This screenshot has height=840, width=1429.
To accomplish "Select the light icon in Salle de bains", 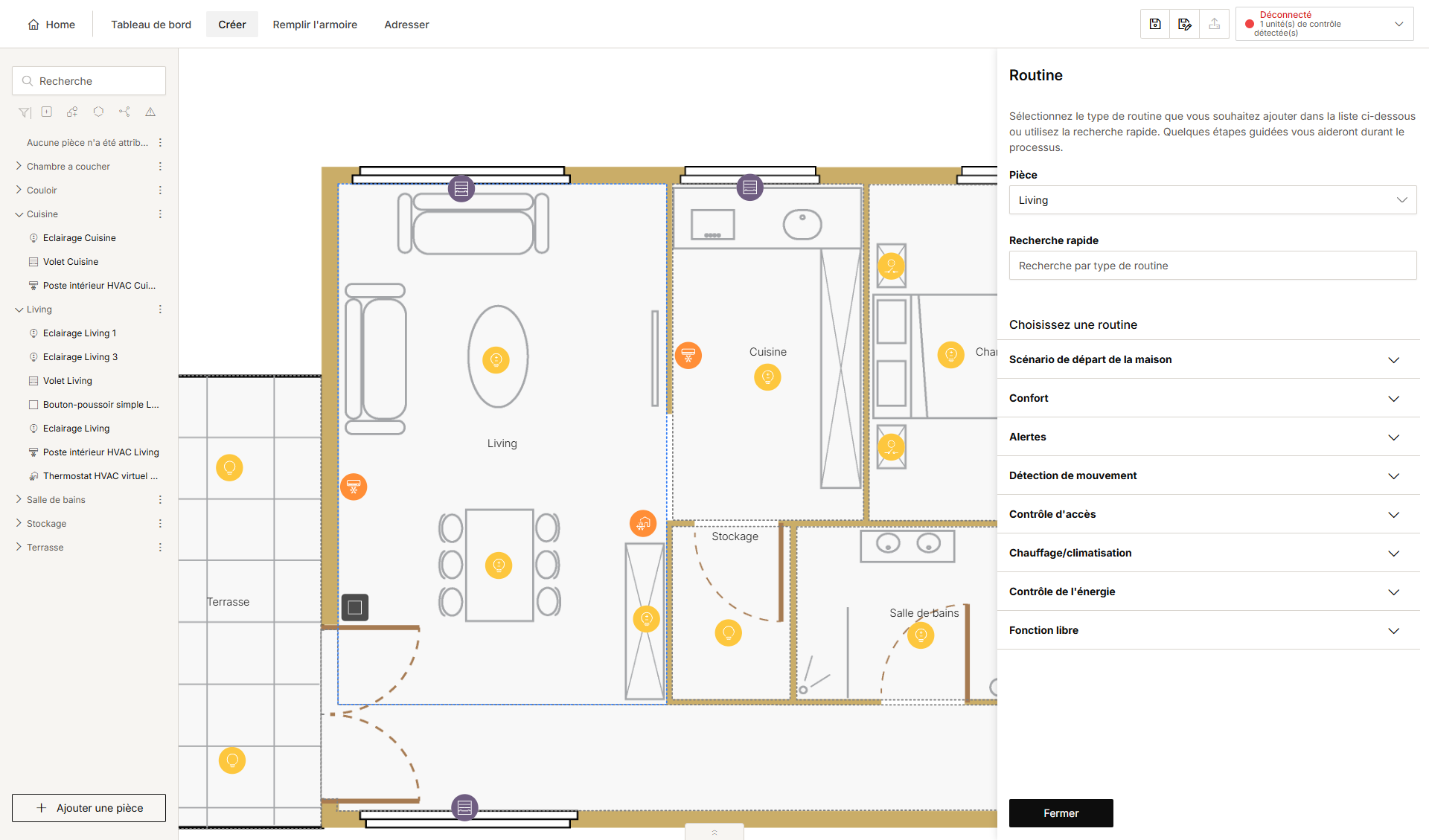I will 921,635.
